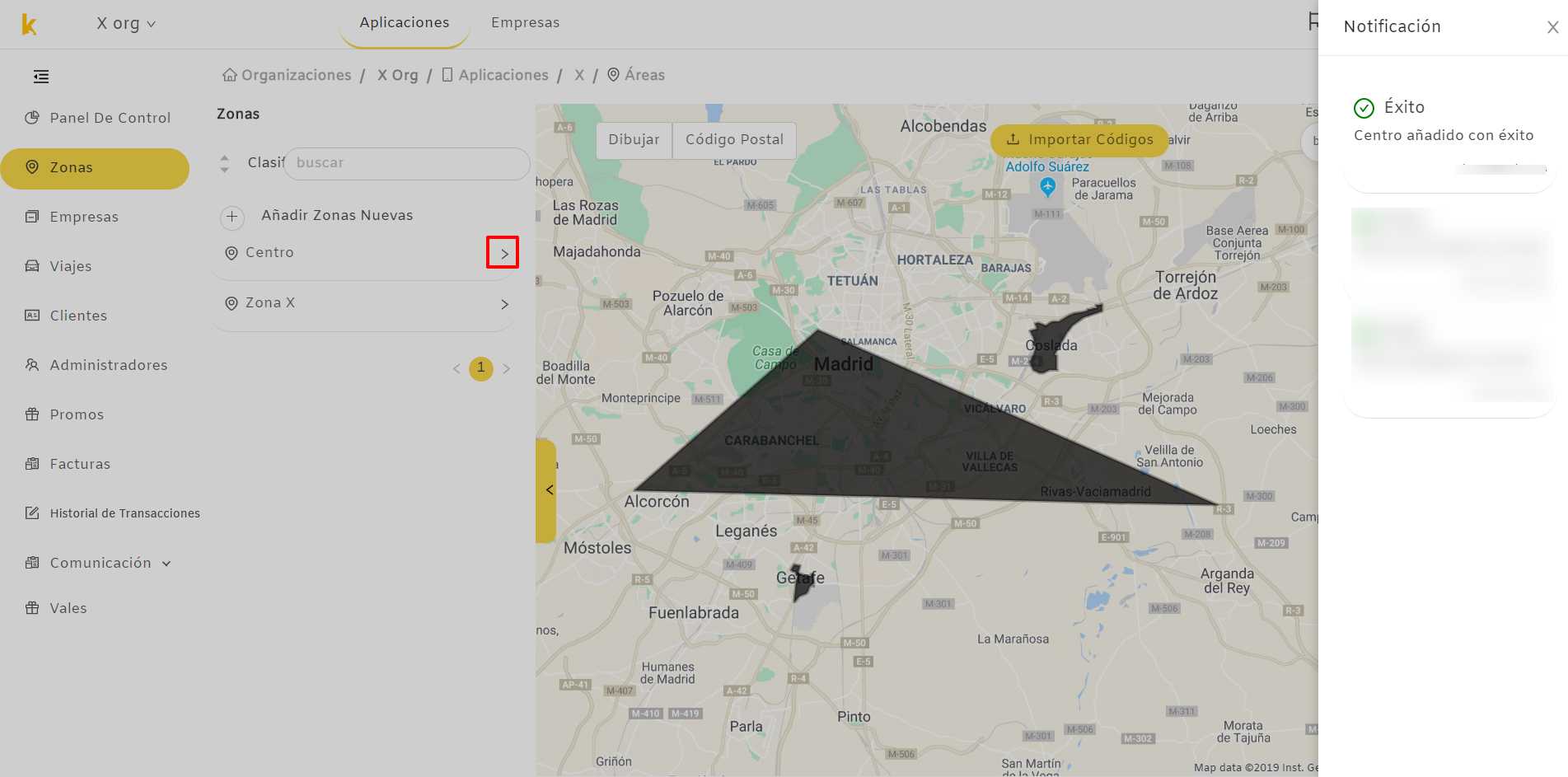Focus the buscar search field

tap(407, 163)
